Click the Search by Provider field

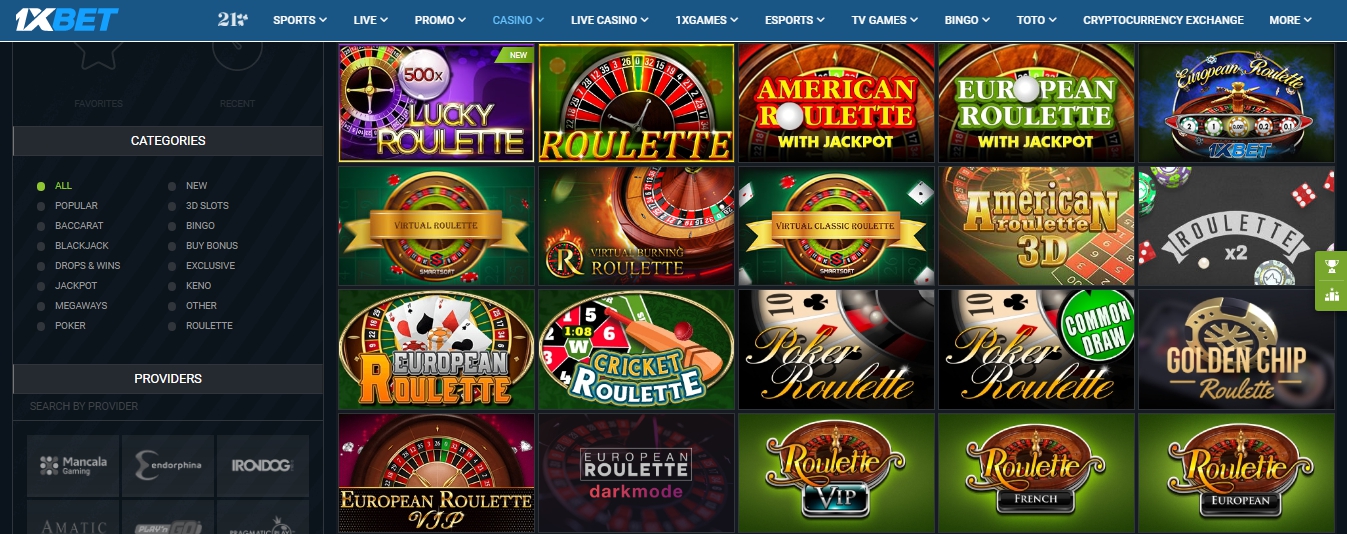click(x=168, y=406)
